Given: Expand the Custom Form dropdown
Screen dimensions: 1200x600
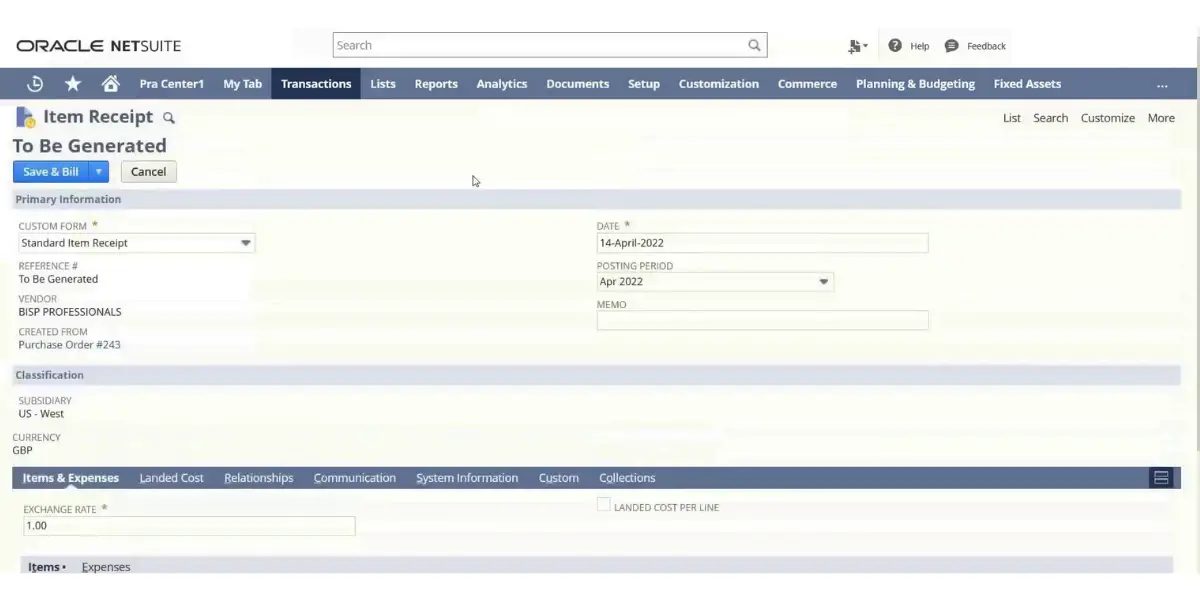Looking at the screenshot, I should pyautogui.click(x=246, y=243).
